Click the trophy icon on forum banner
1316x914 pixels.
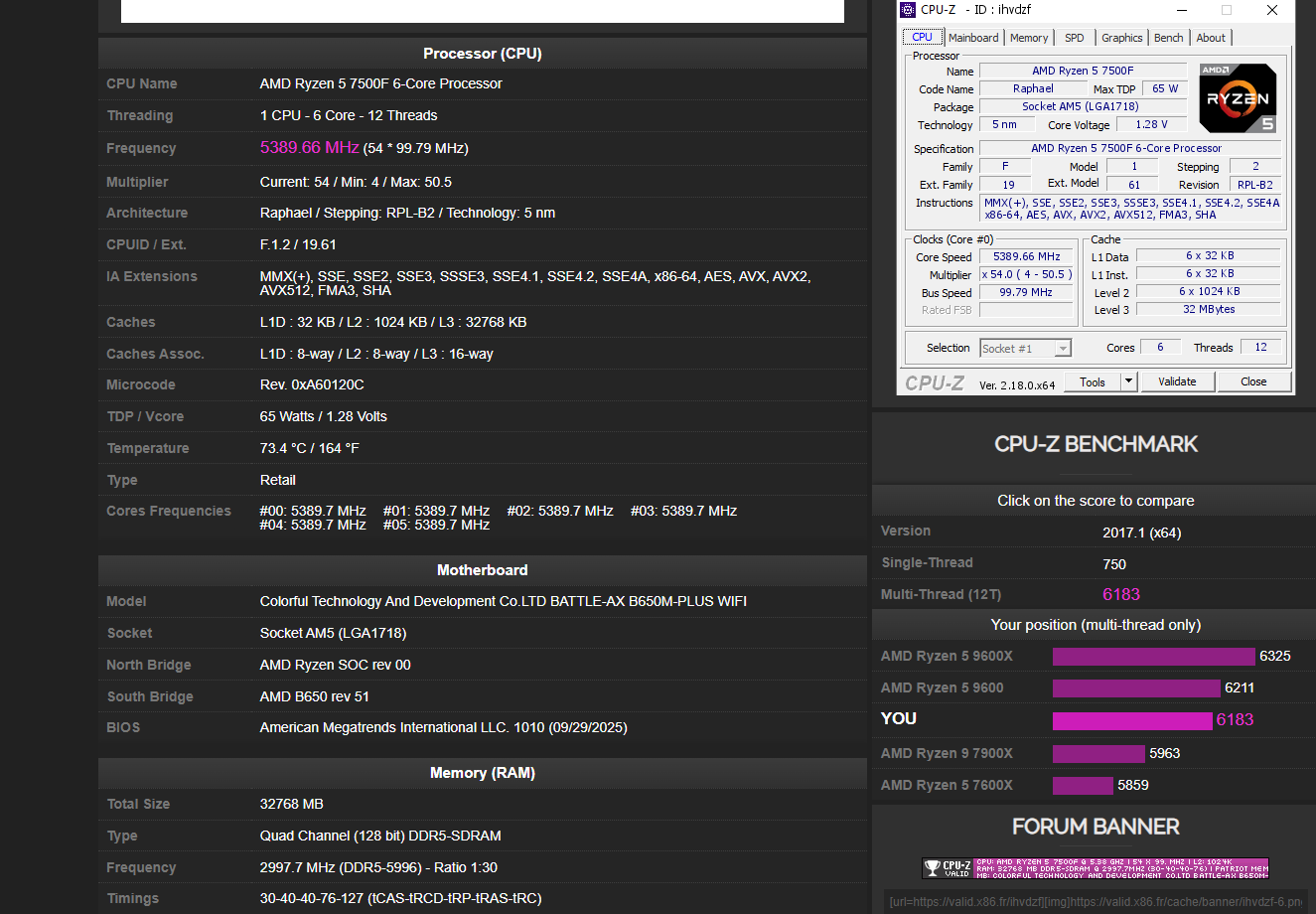(x=932, y=868)
